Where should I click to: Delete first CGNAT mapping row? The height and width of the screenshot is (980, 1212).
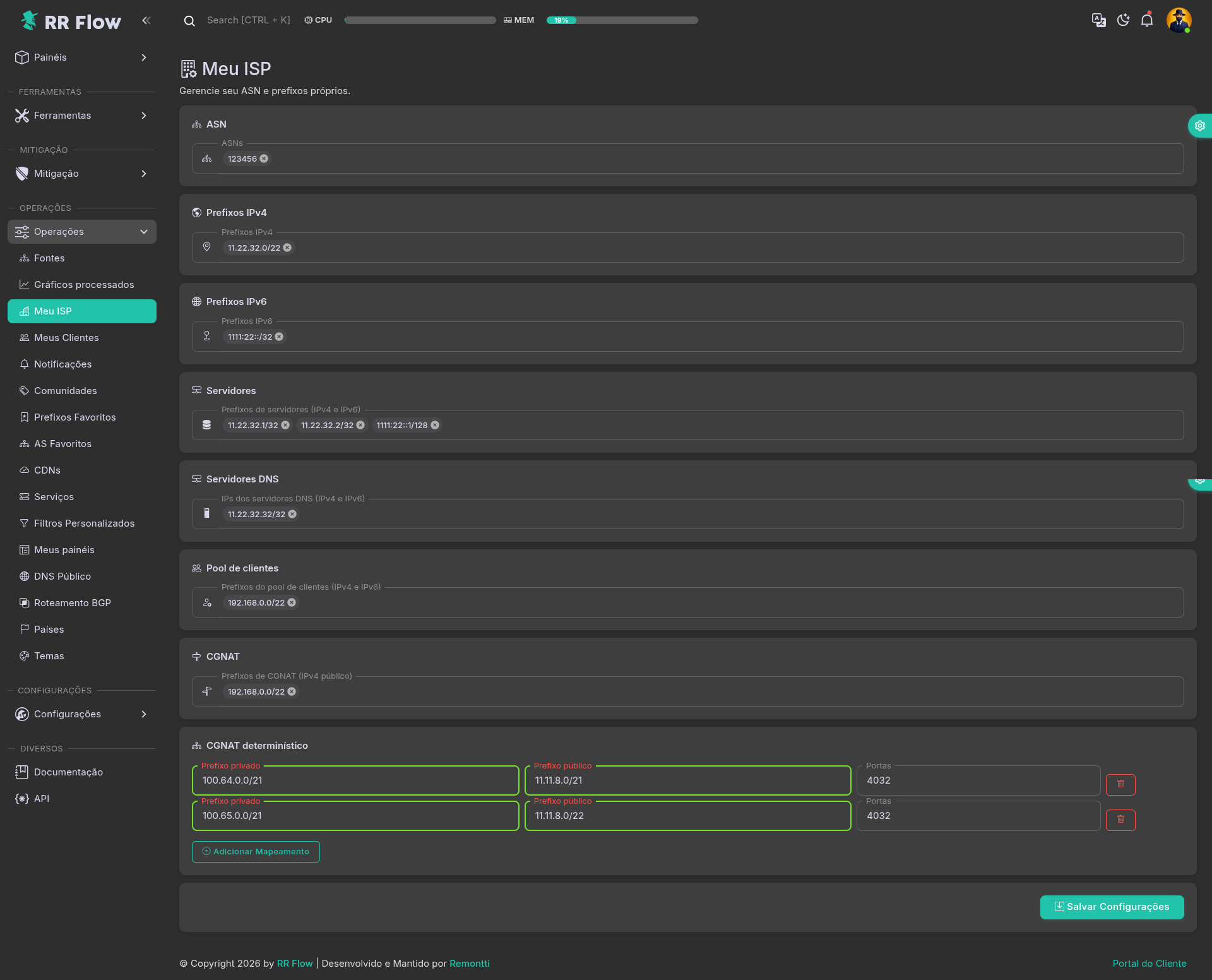pyautogui.click(x=1120, y=784)
